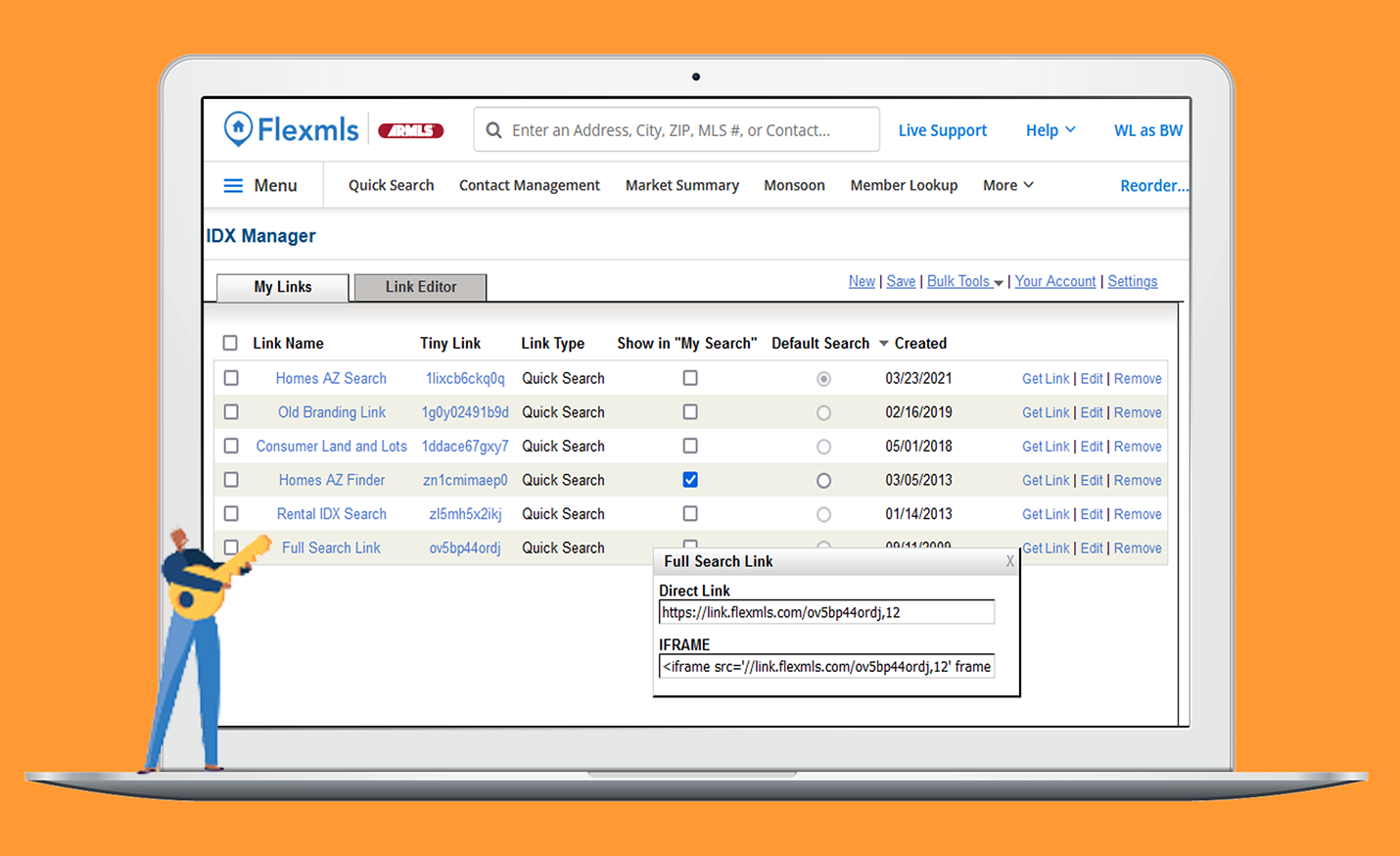This screenshot has width=1400, height=856.
Task: Open Market Summary
Action: tap(682, 185)
